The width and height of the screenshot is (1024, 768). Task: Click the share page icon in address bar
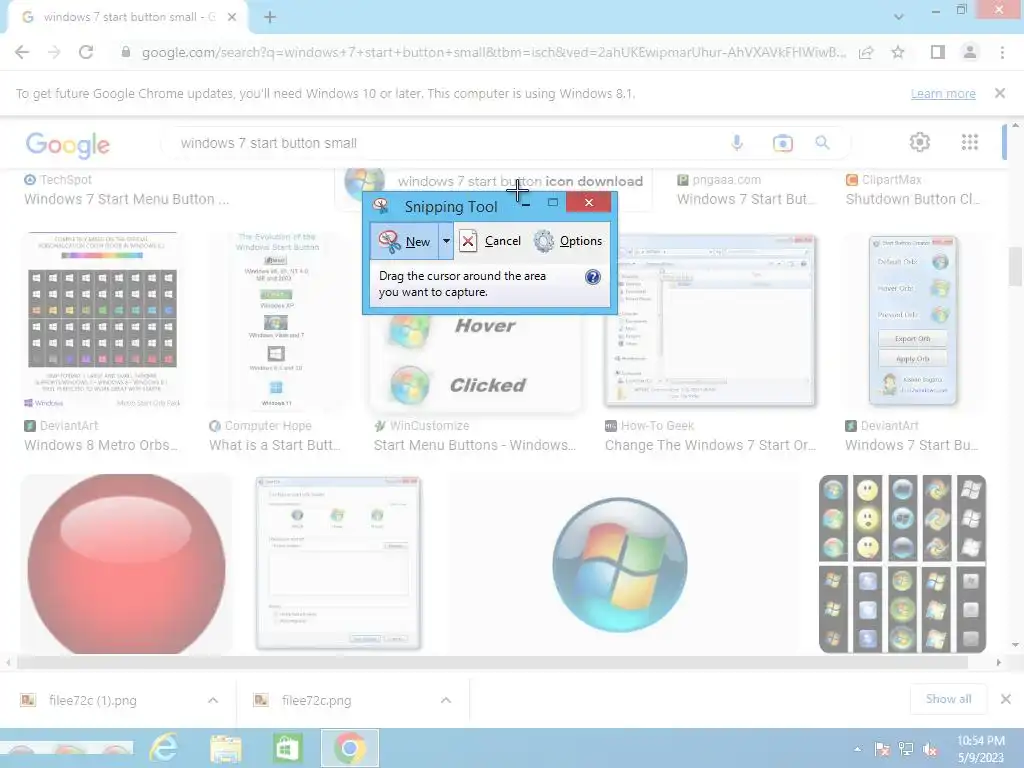click(866, 52)
